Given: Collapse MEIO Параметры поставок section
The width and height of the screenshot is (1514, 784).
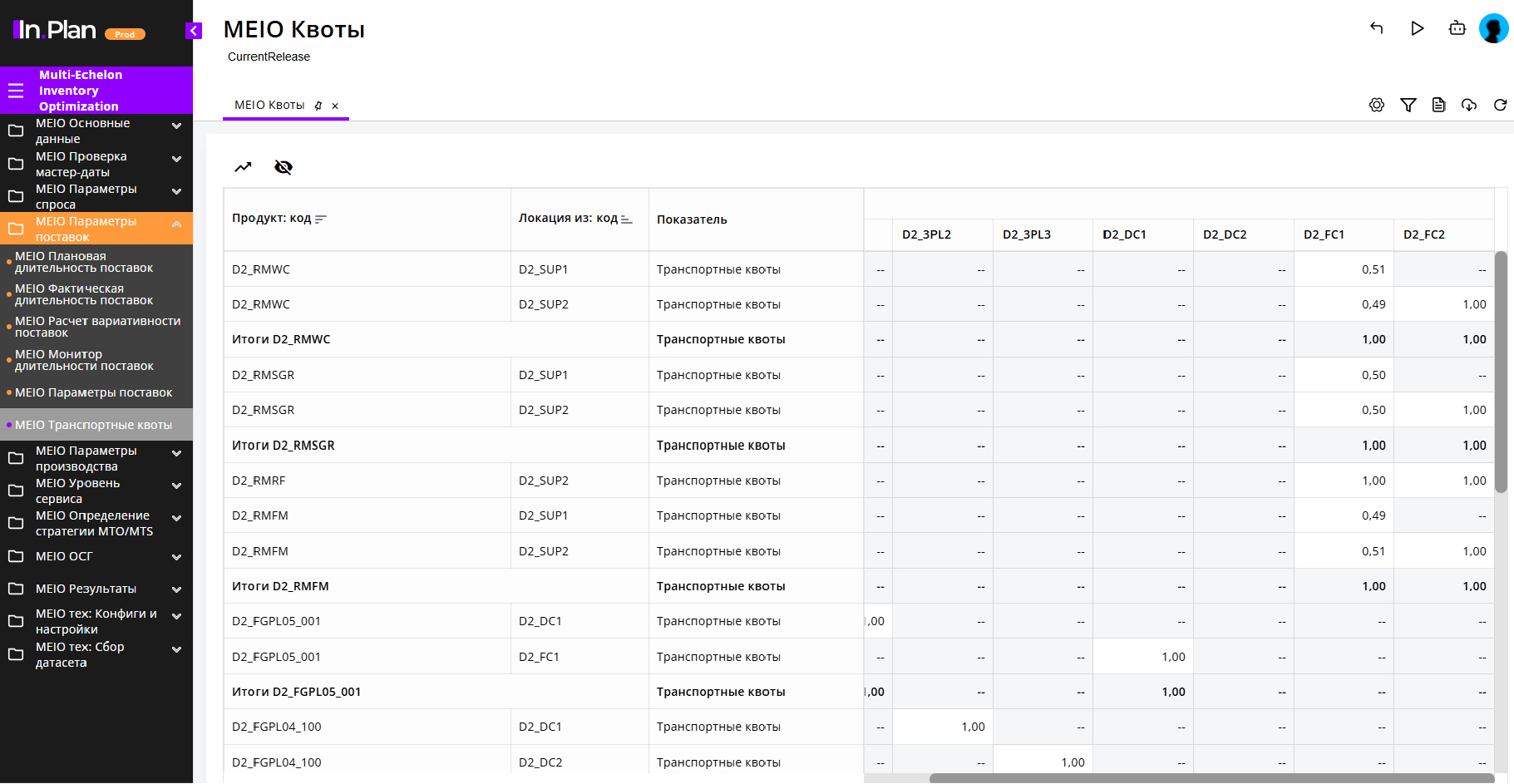Looking at the screenshot, I should coord(176,224).
